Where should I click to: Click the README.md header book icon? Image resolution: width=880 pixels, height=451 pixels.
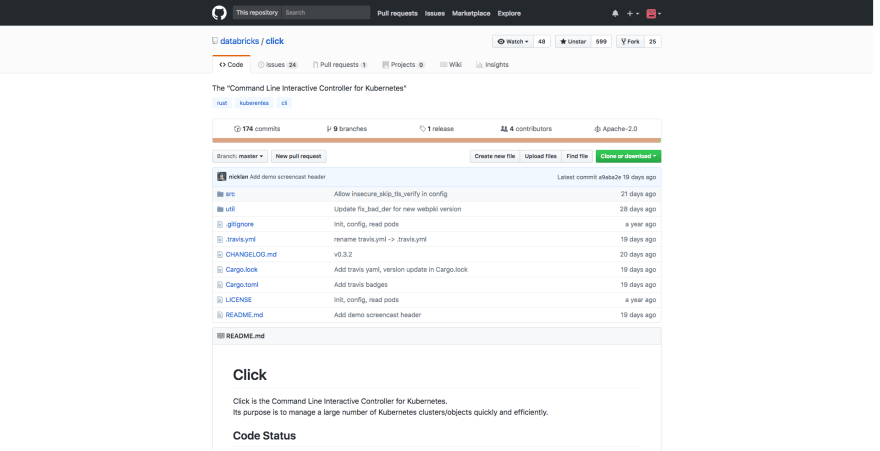[x=221, y=336]
